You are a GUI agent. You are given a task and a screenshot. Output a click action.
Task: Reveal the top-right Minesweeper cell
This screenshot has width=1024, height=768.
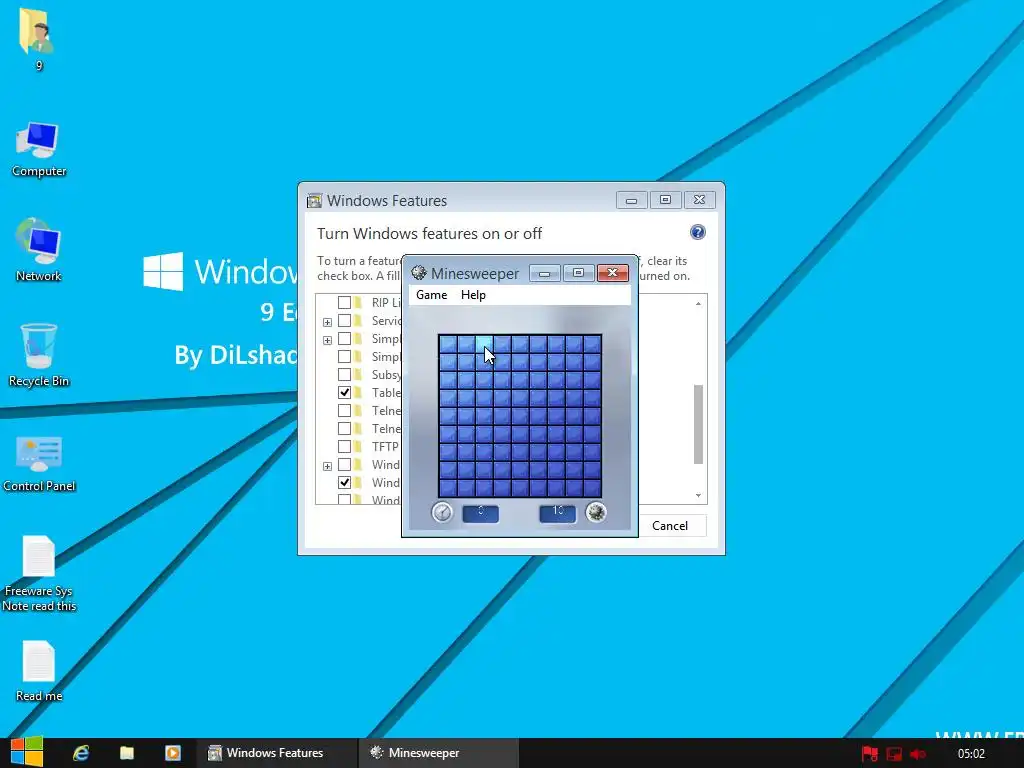[x=592, y=344]
